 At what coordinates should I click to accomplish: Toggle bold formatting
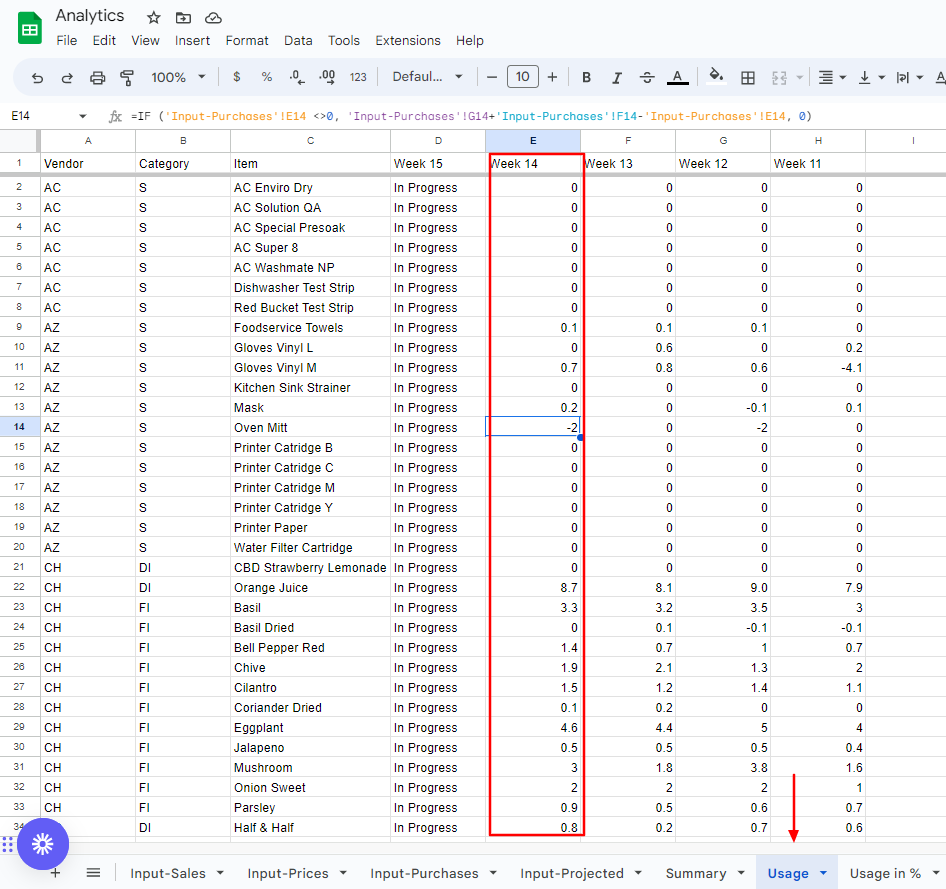[586, 77]
